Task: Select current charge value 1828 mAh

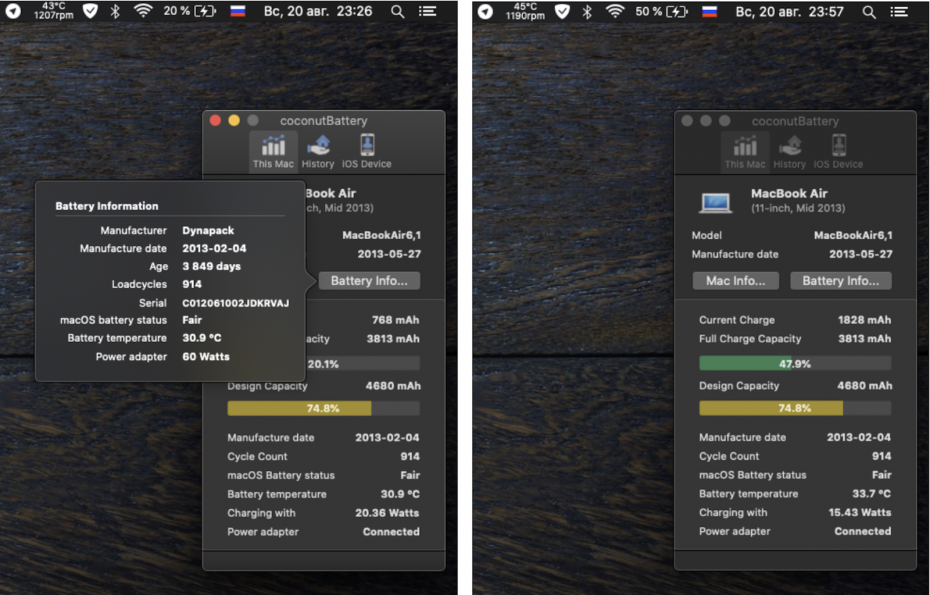Action: [864, 320]
